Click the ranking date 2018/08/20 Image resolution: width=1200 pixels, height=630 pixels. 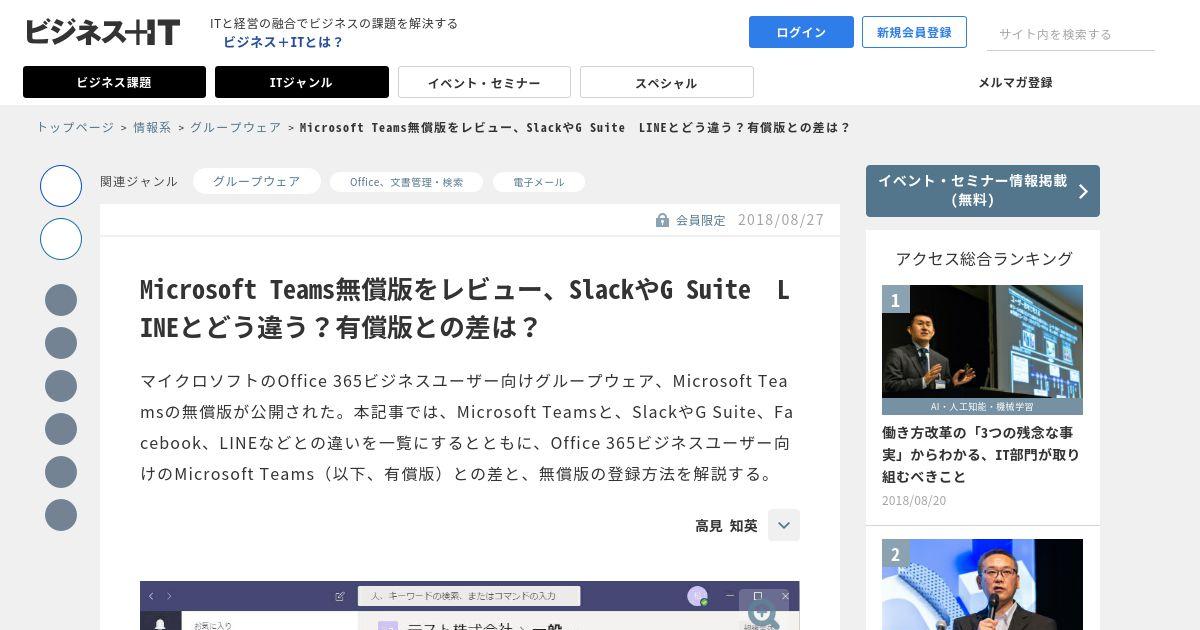click(x=914, y=500)
